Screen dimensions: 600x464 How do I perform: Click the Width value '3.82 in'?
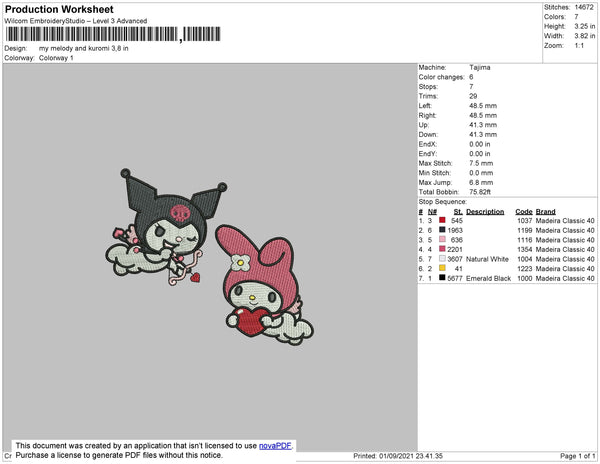pyautogui.click(x=585, y=36)
